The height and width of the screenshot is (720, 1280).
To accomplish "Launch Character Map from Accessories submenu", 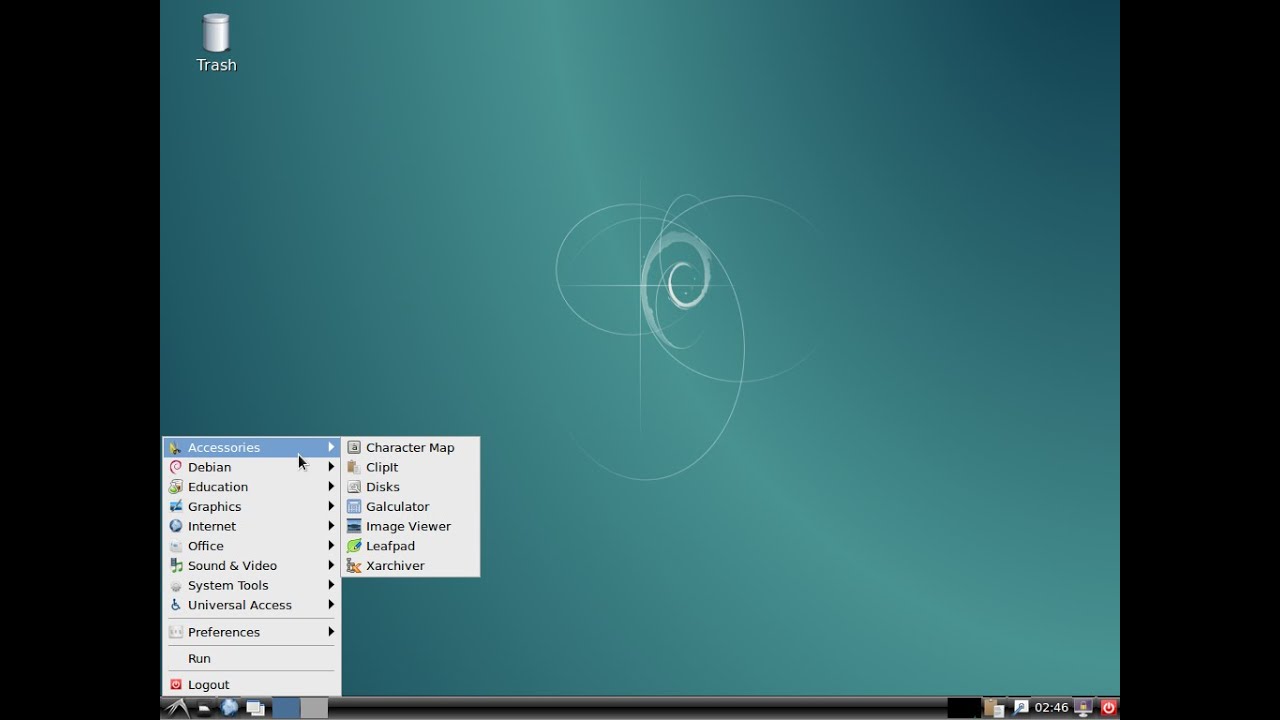I will point(410,447).
